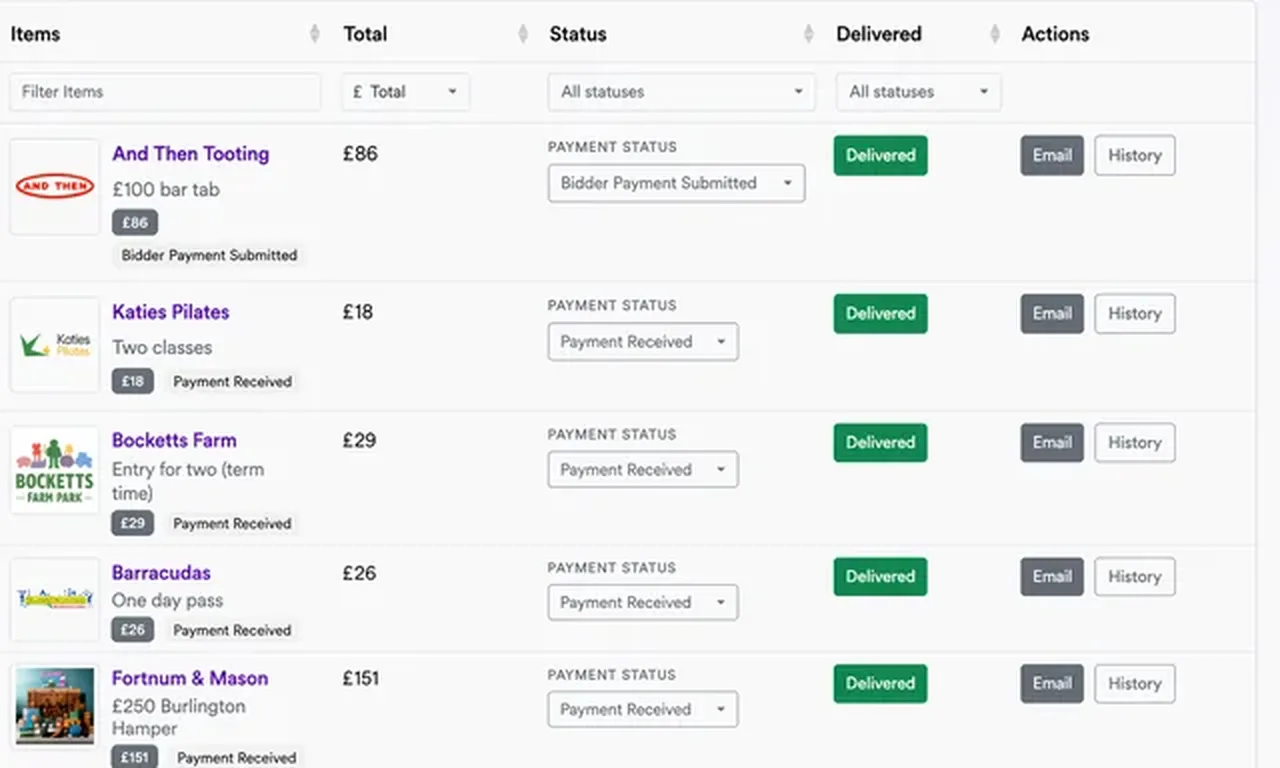Image resolution: width=1280 pixels, height=768 pixels.
Task: Click Delivered badge for And Then Tooting
Action: click(x=881, y=156)
